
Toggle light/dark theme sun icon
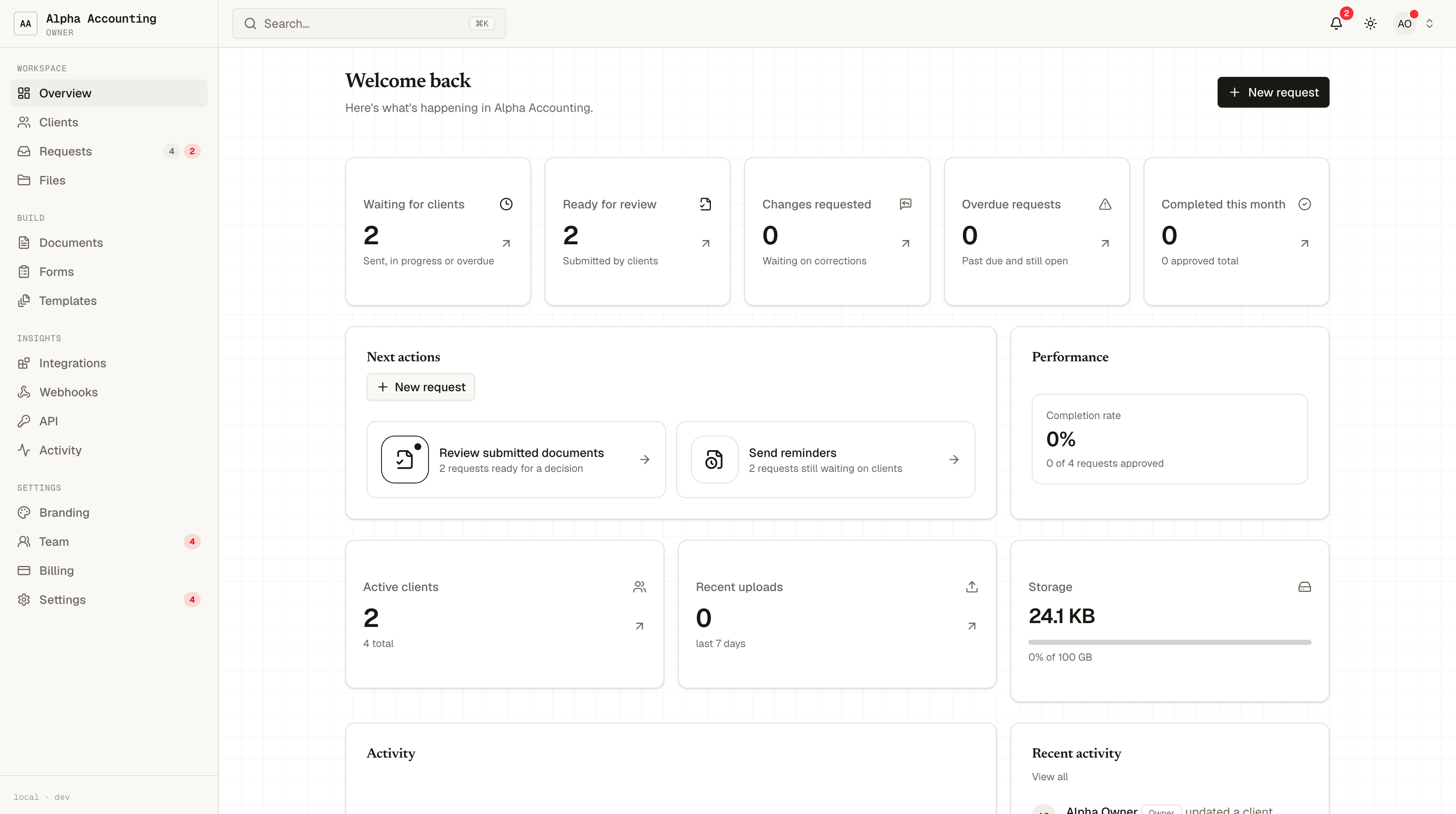click(1370, 24)
